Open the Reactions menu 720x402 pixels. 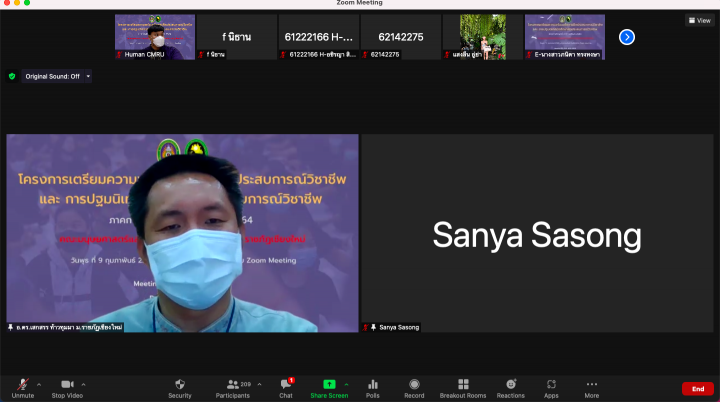click(x=510, y=385)
